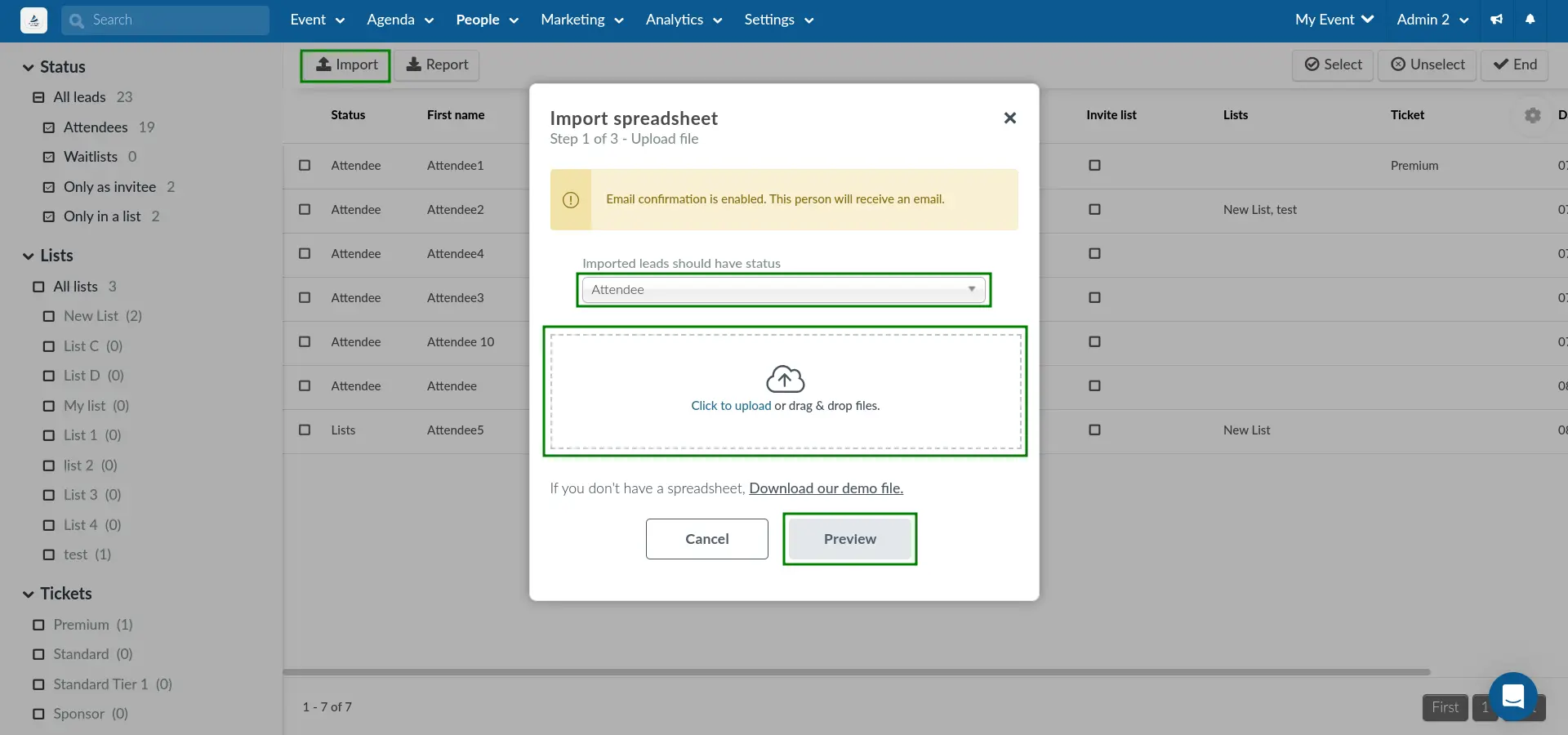Open the Agenda menu
1568x735 pixels.
tap(400, 20)
